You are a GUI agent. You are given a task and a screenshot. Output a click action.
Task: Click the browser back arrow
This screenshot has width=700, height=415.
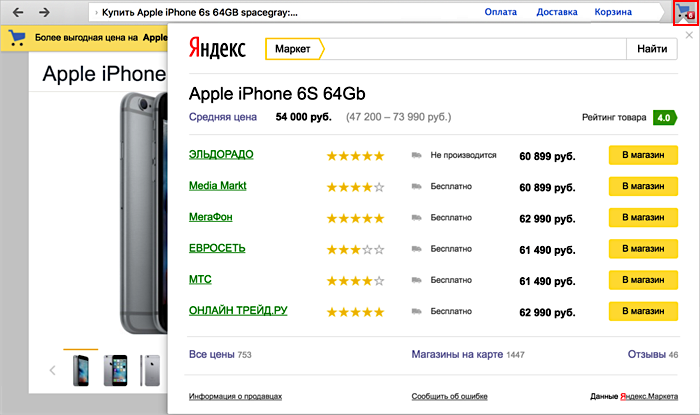[x=17, y=12]
